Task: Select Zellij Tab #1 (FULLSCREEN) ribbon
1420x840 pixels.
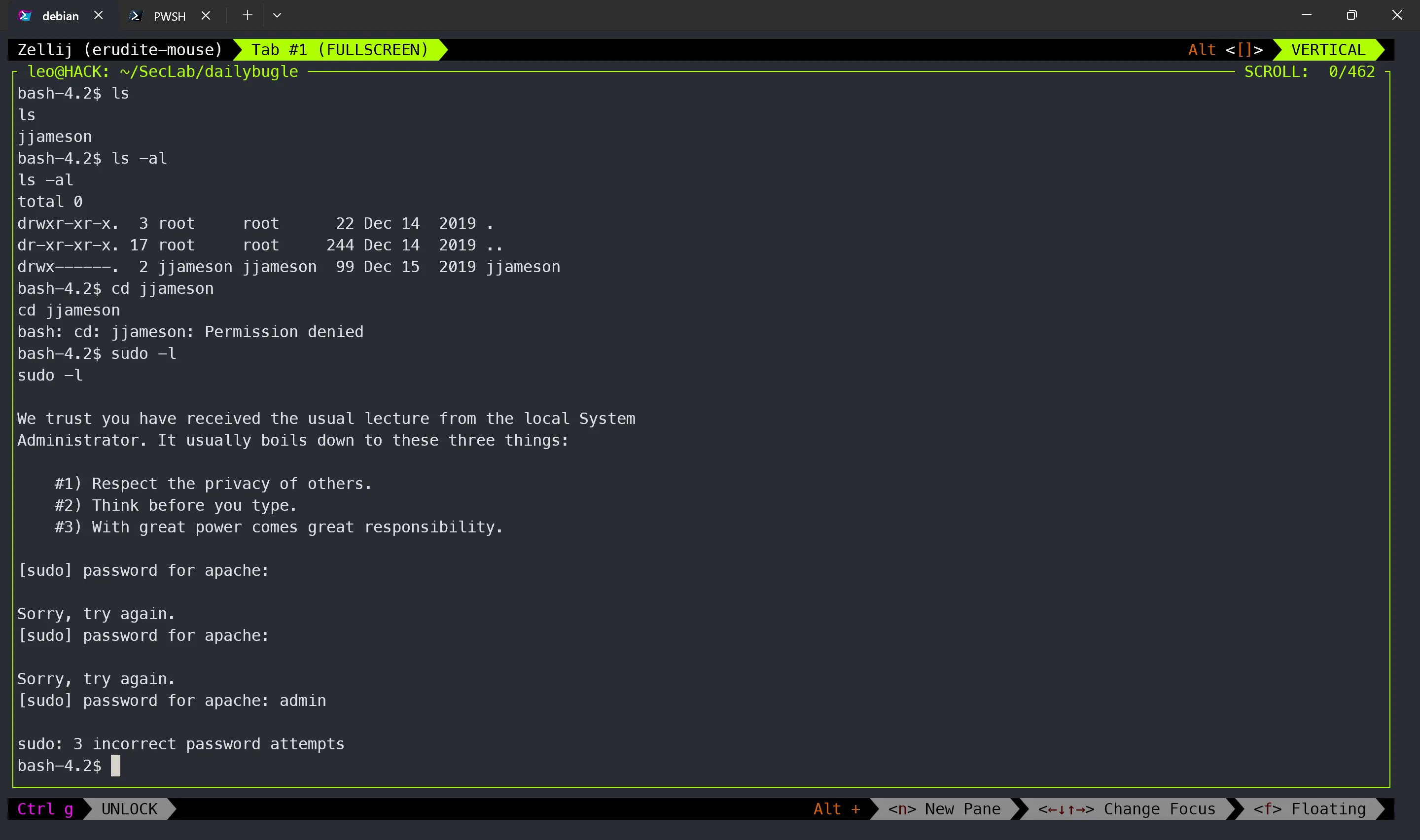Action: 340,50
